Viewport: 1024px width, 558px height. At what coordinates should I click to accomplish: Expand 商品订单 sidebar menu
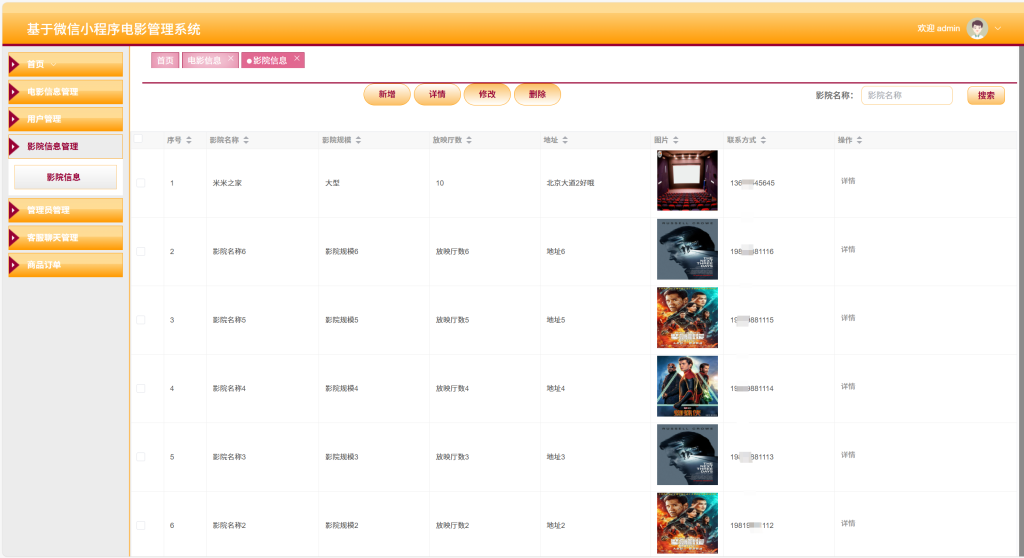point(65,265)
